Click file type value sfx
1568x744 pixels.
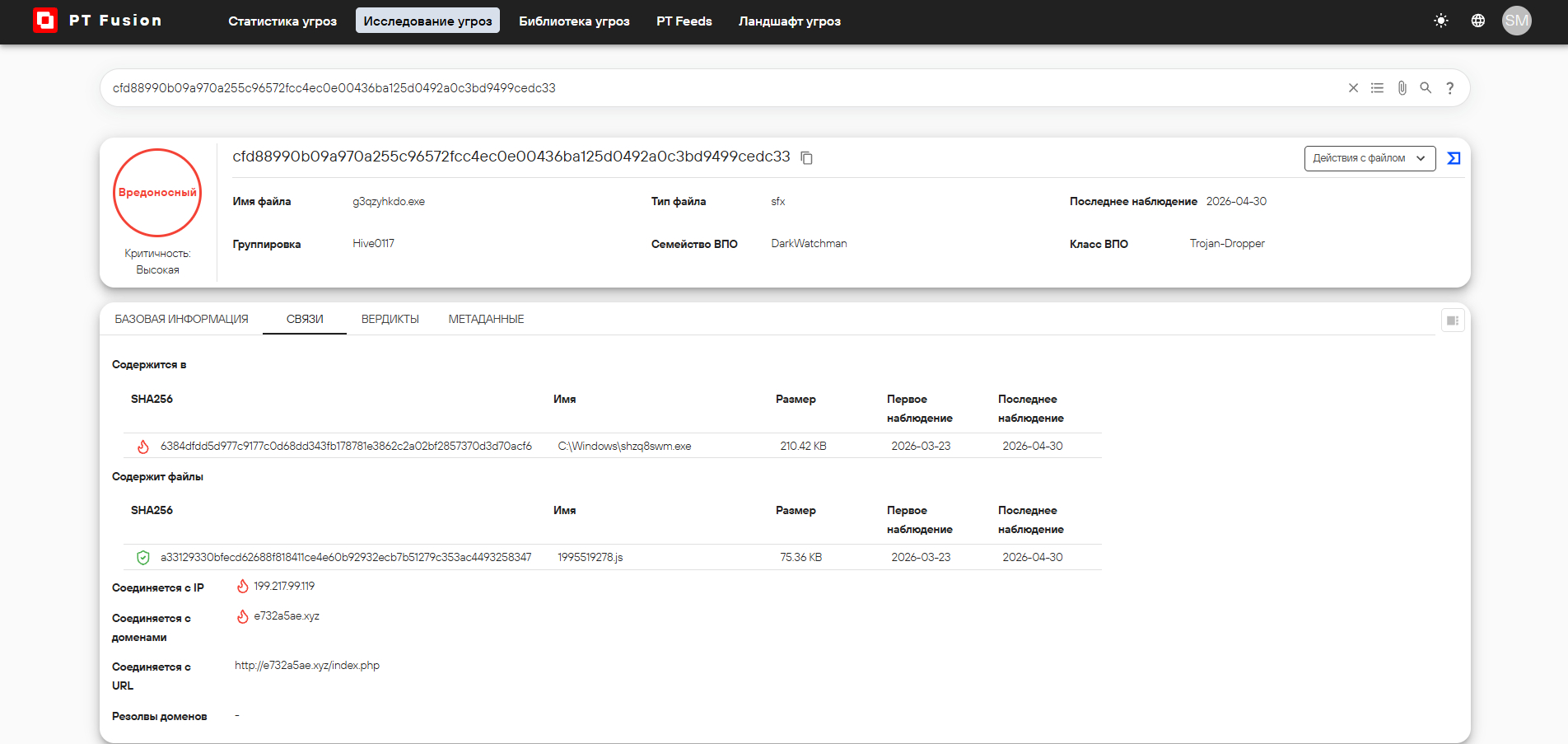[778, 201]
